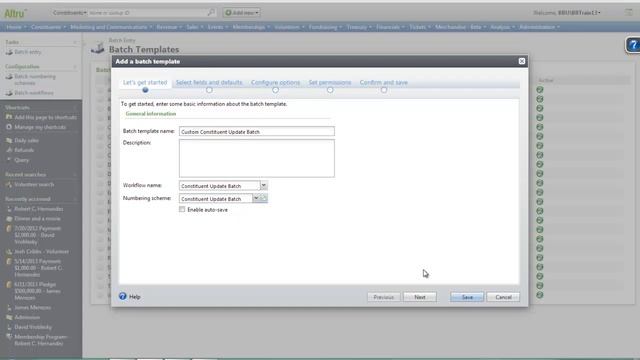The image size is (640, 360).
Task: Click the Altru logo
Action: point(16,13)
